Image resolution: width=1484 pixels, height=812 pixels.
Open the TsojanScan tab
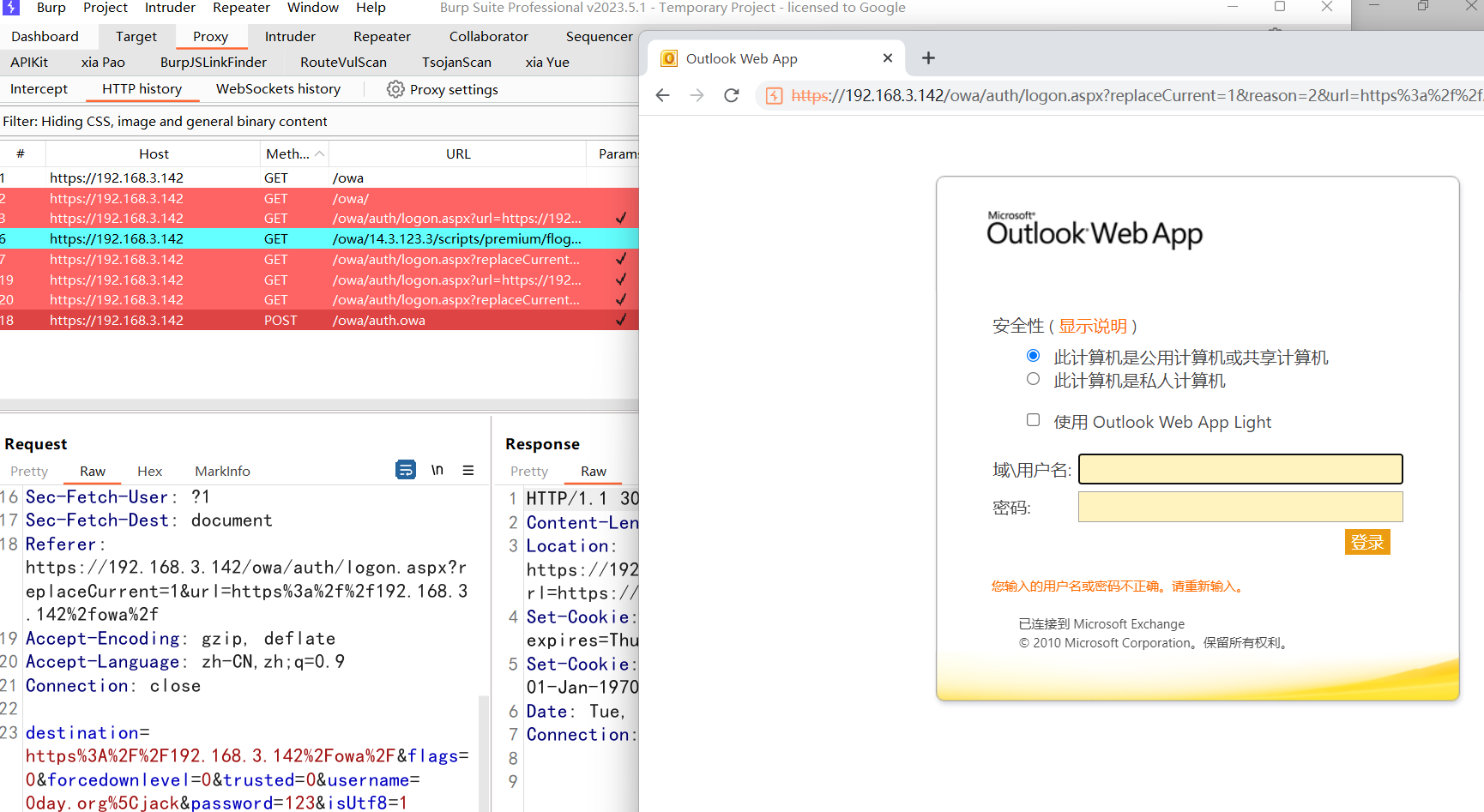click(456, 63)
